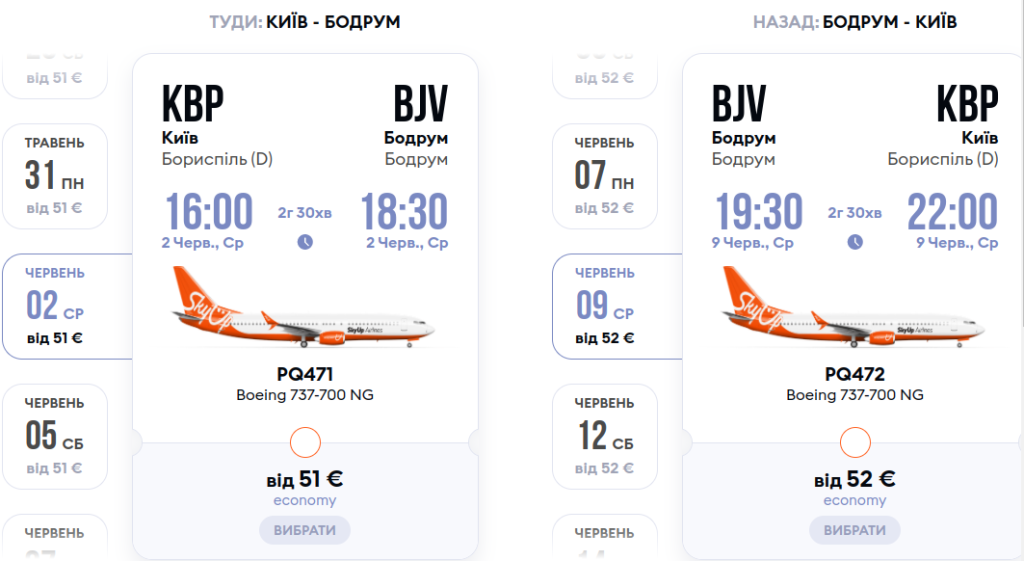This screenshot has width=1024, height=561.
Task: Select the economy fare radio for 52 €
Action: 854,442
